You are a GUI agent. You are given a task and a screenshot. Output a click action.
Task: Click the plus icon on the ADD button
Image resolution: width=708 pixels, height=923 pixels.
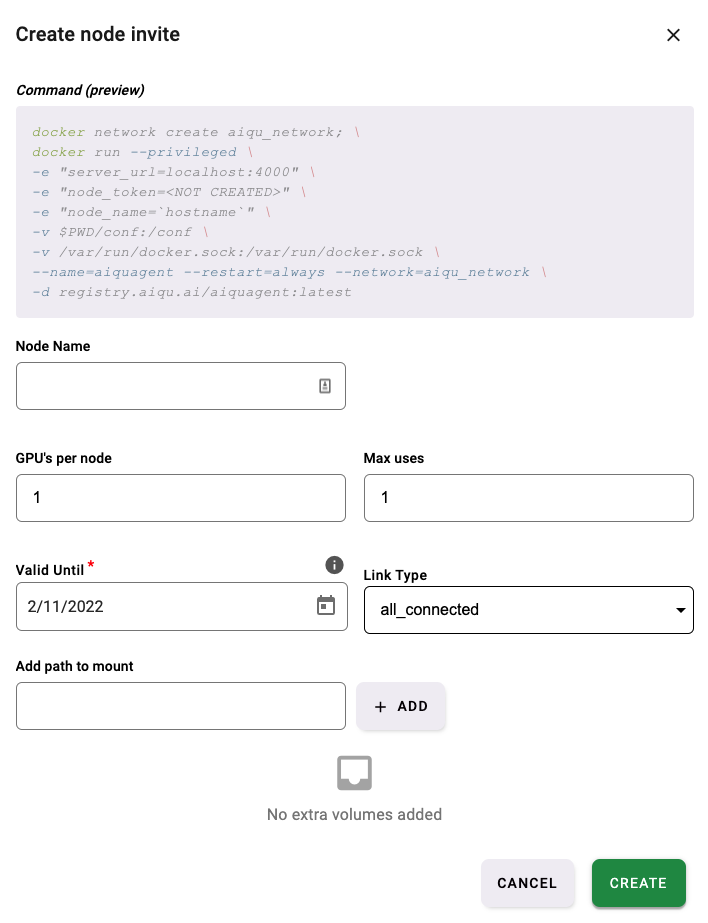381,706
